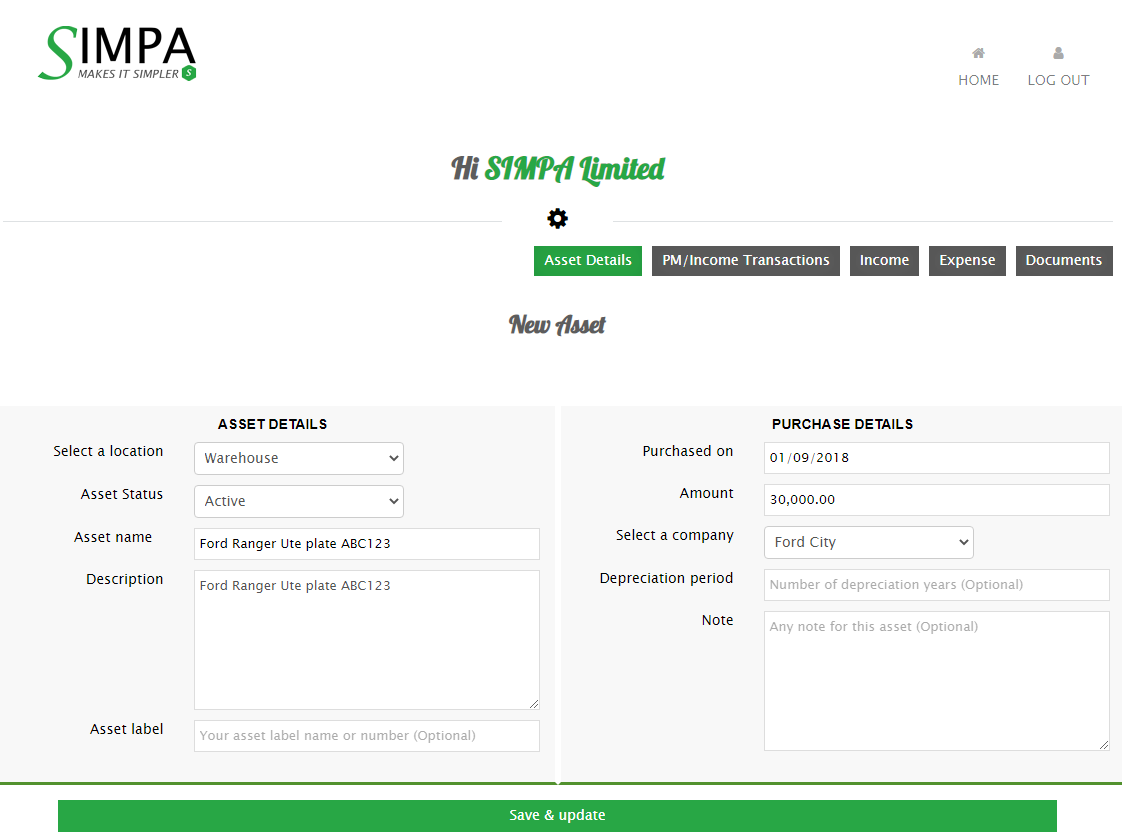Open PM/Income Transactions tab
The height and width of the screenshot is (840, 1122).
pos(746,260)
